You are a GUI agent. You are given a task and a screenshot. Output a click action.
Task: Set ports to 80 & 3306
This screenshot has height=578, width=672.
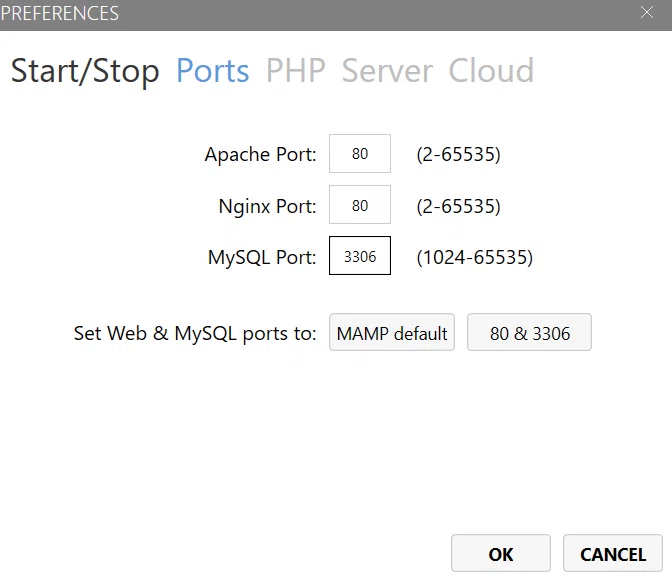529,332
